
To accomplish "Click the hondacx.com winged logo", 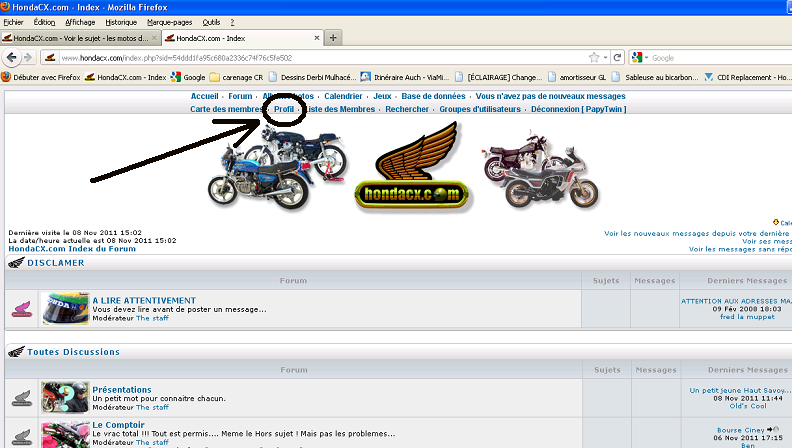I will pos(412,167).
